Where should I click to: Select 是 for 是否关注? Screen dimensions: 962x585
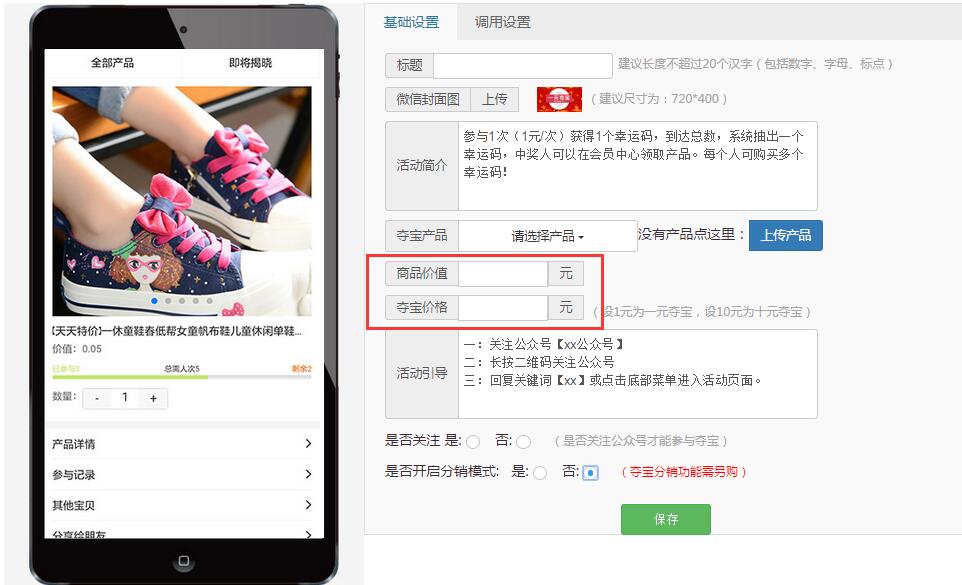click(473, 441)
